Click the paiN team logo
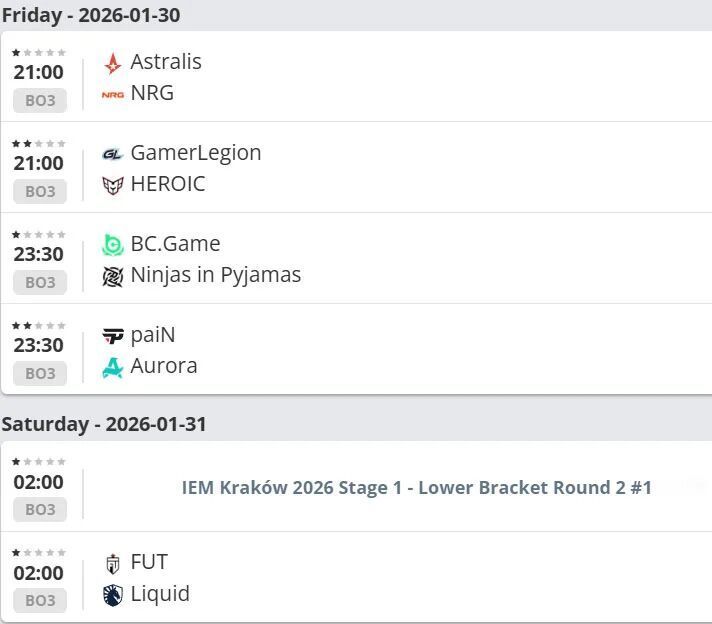 tap(113, 336)
